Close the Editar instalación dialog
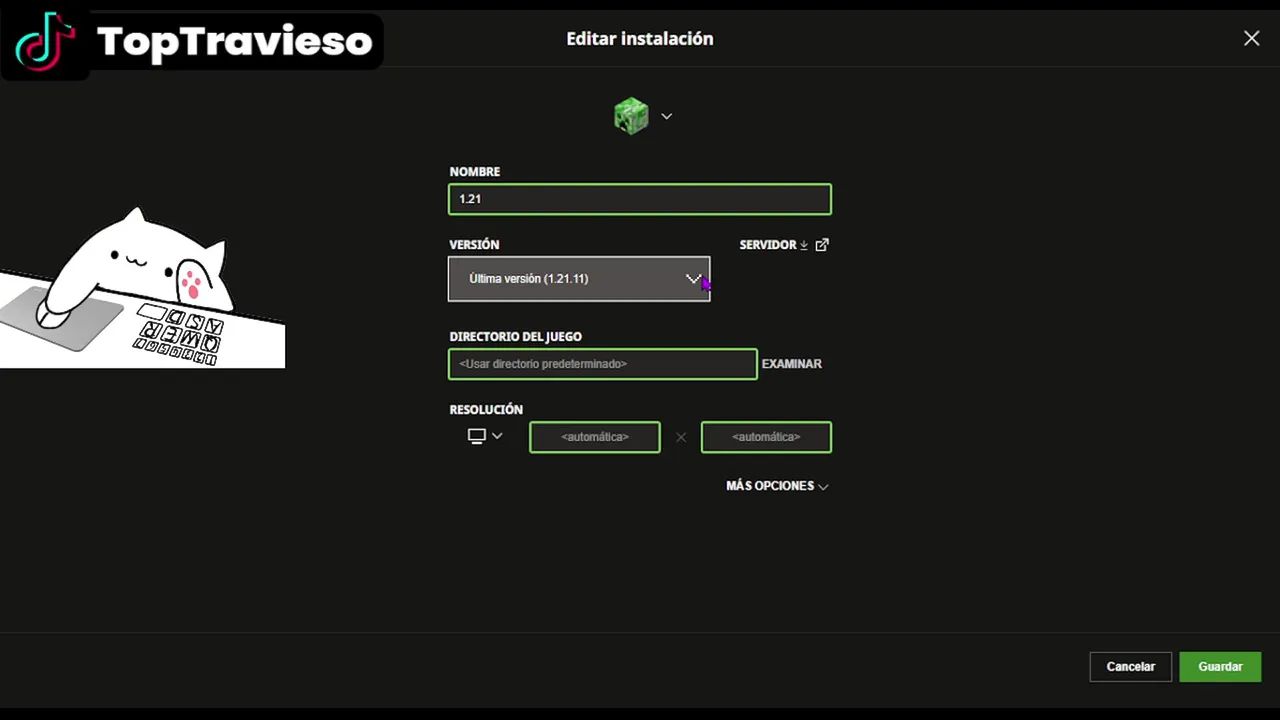1280x720 pixels. (x=1252, y=38)
